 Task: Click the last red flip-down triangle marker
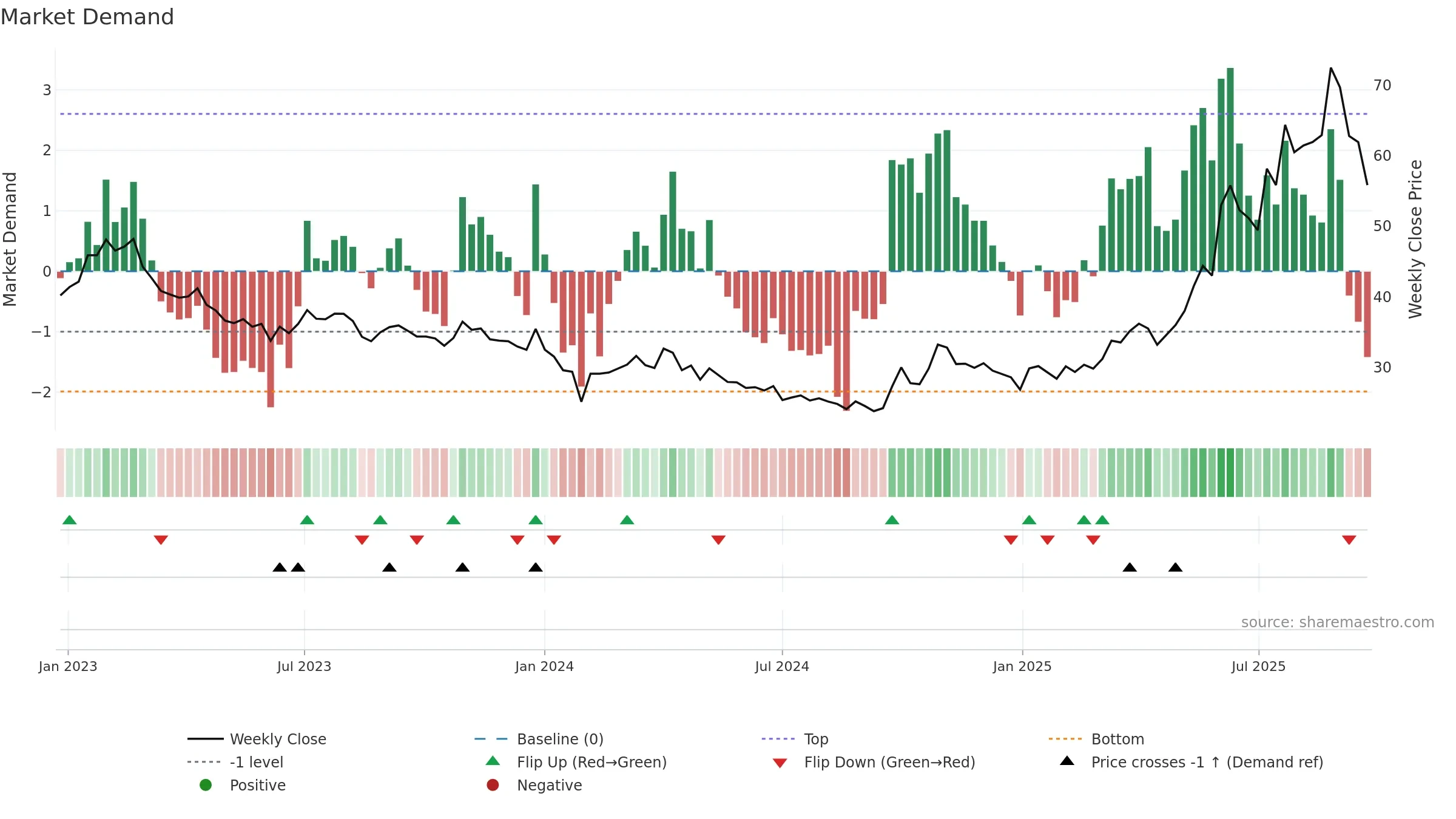click(x=1349, y=540)
